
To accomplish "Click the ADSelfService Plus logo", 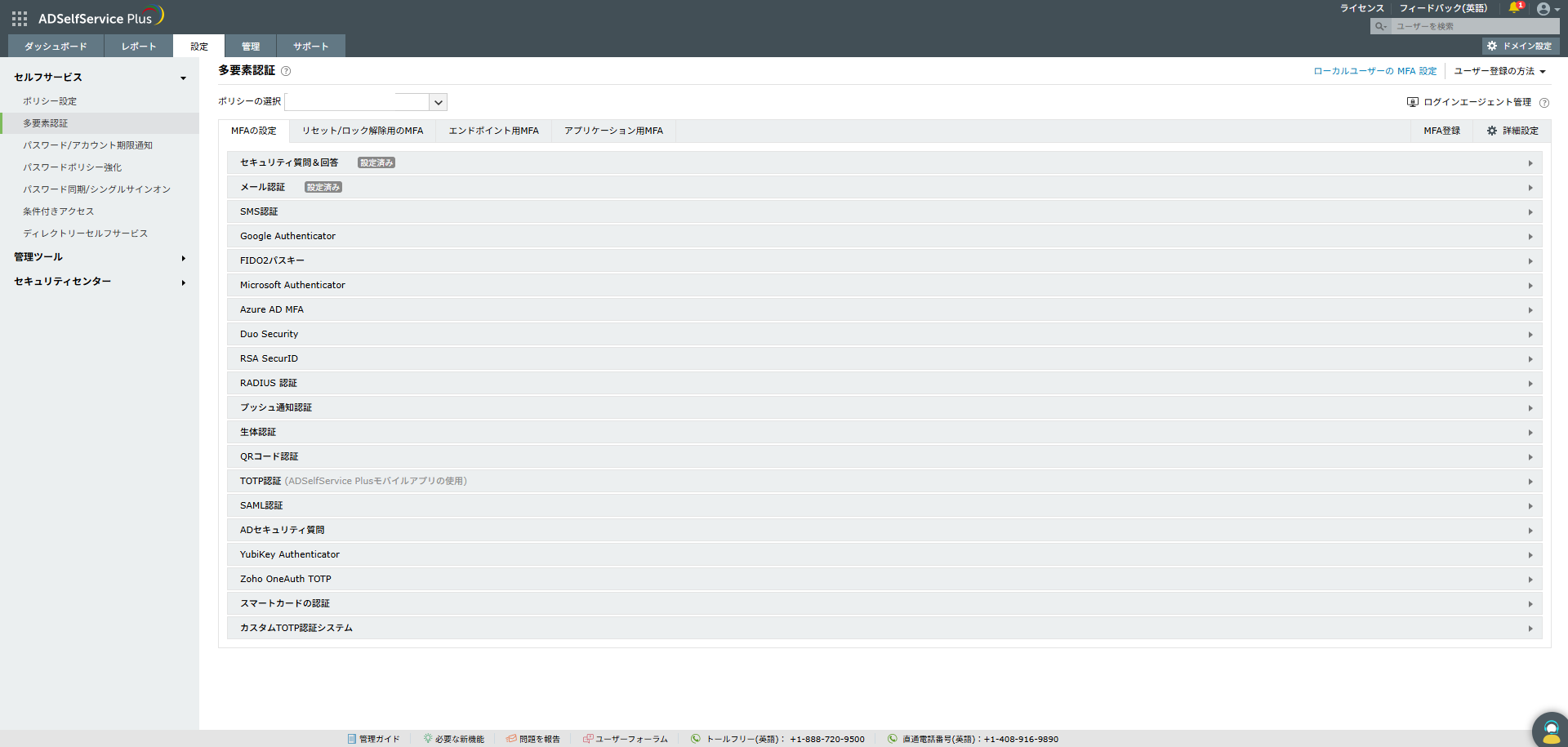I will coord(101,16).
